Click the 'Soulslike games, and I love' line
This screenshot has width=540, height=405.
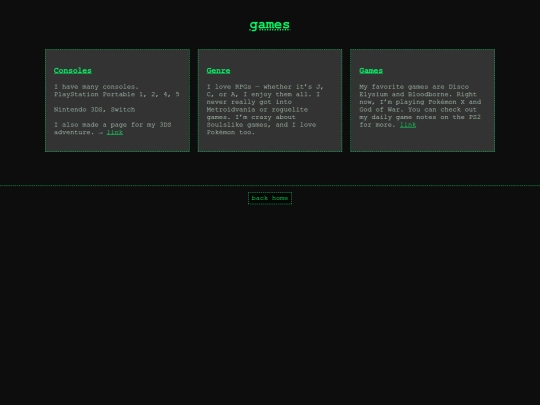[x=261, y=125]
